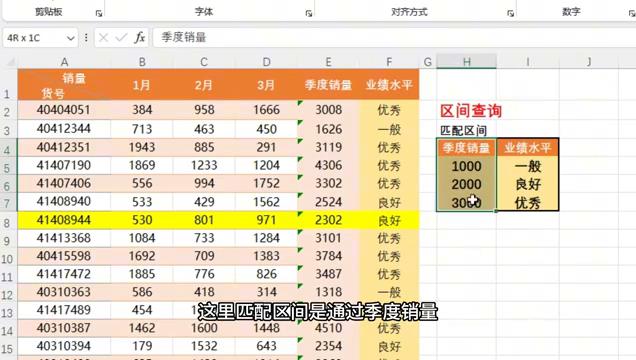Screen dimensions: 636x360
Task: Click cell with value 1233 in column C
Action: coord(204,165)
